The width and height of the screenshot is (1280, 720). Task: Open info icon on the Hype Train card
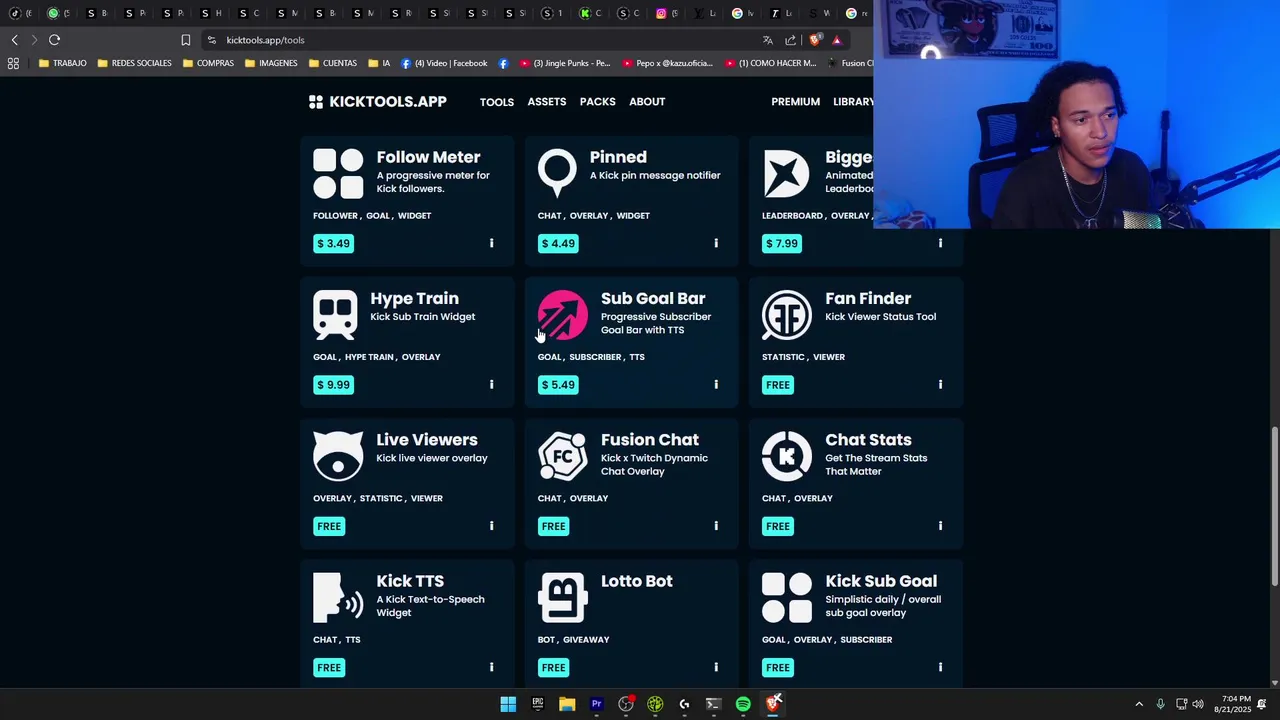pos(491,384)
